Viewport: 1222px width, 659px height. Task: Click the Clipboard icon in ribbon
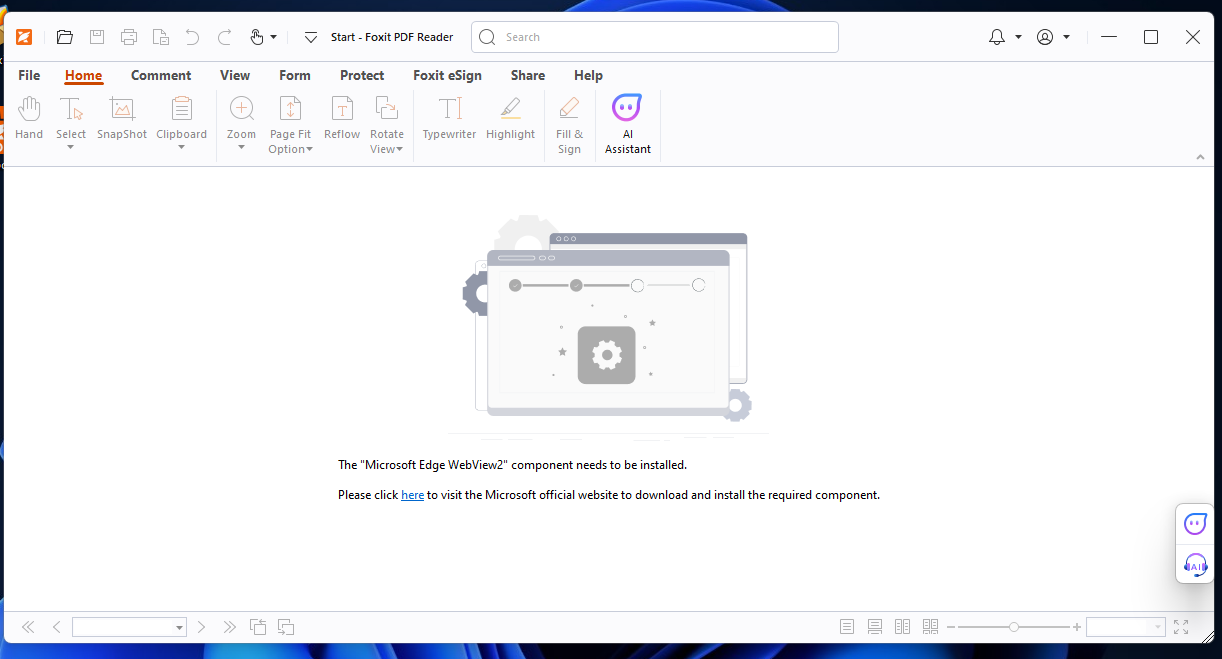[181, 110]
